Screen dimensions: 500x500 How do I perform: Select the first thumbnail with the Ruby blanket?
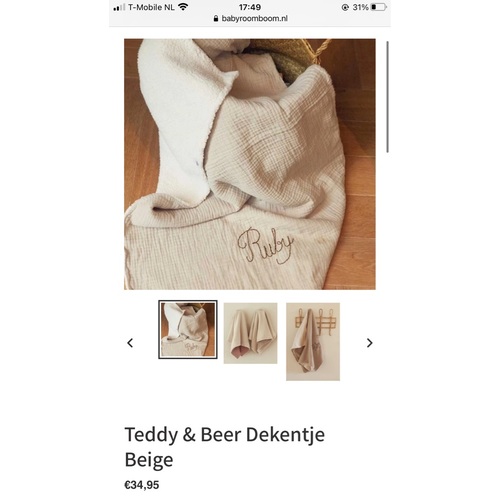[x=188, y=329]
